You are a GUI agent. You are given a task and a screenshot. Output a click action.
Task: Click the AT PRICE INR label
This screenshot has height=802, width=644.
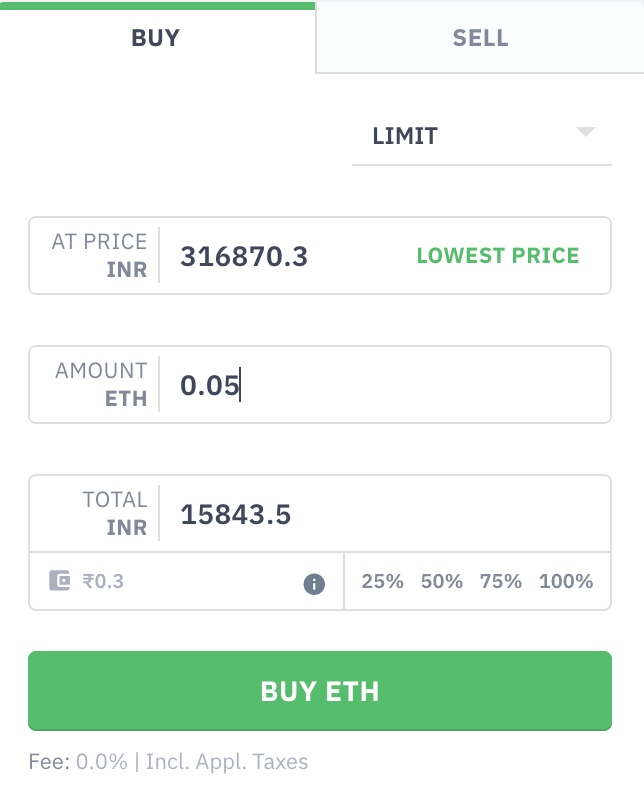pos(100,256)
